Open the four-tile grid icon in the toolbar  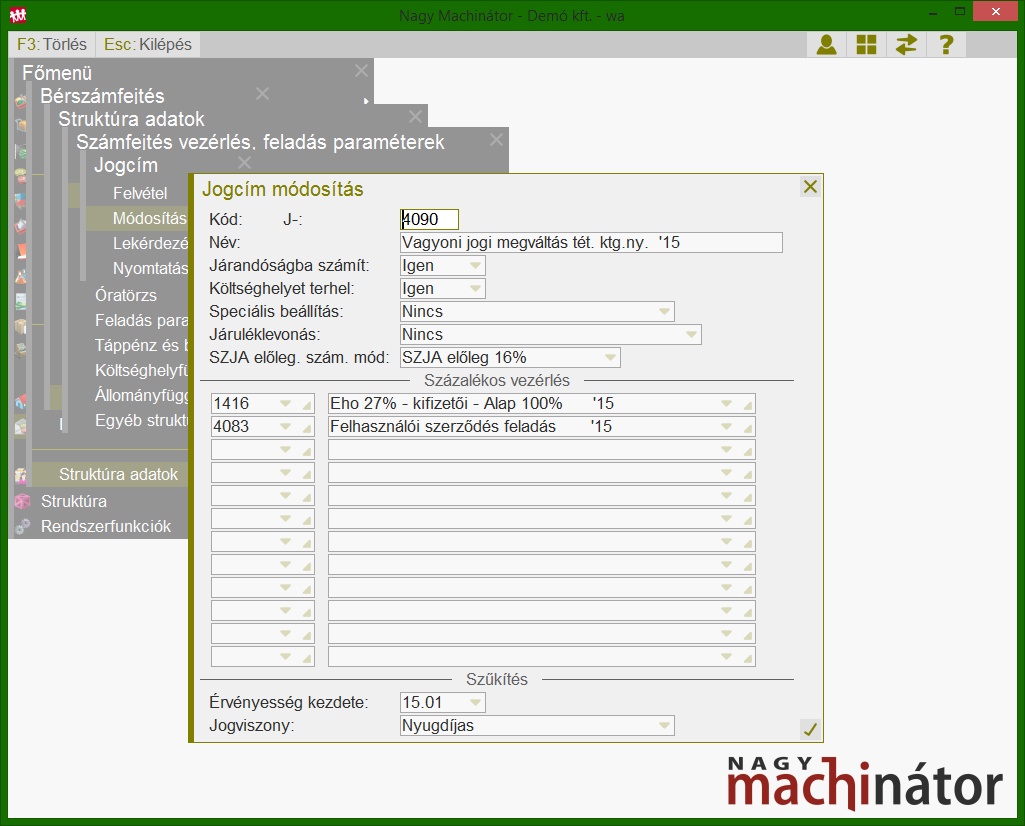(866, 45)
